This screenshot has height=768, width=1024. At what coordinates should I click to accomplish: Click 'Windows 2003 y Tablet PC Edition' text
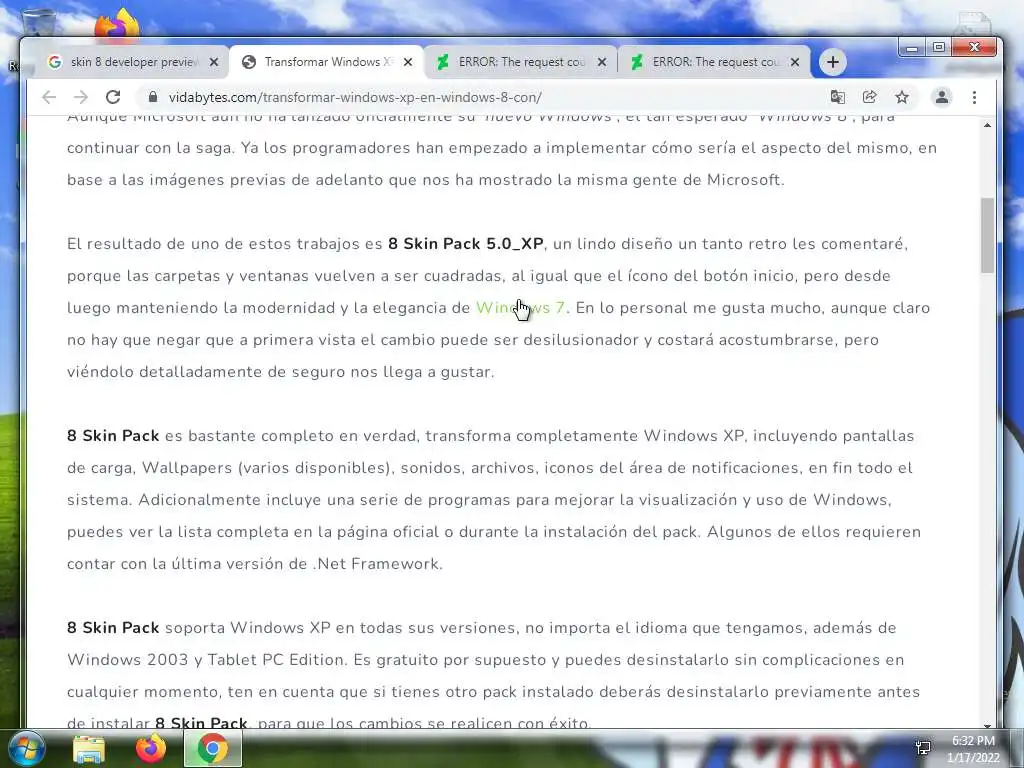tap(206, 660)
